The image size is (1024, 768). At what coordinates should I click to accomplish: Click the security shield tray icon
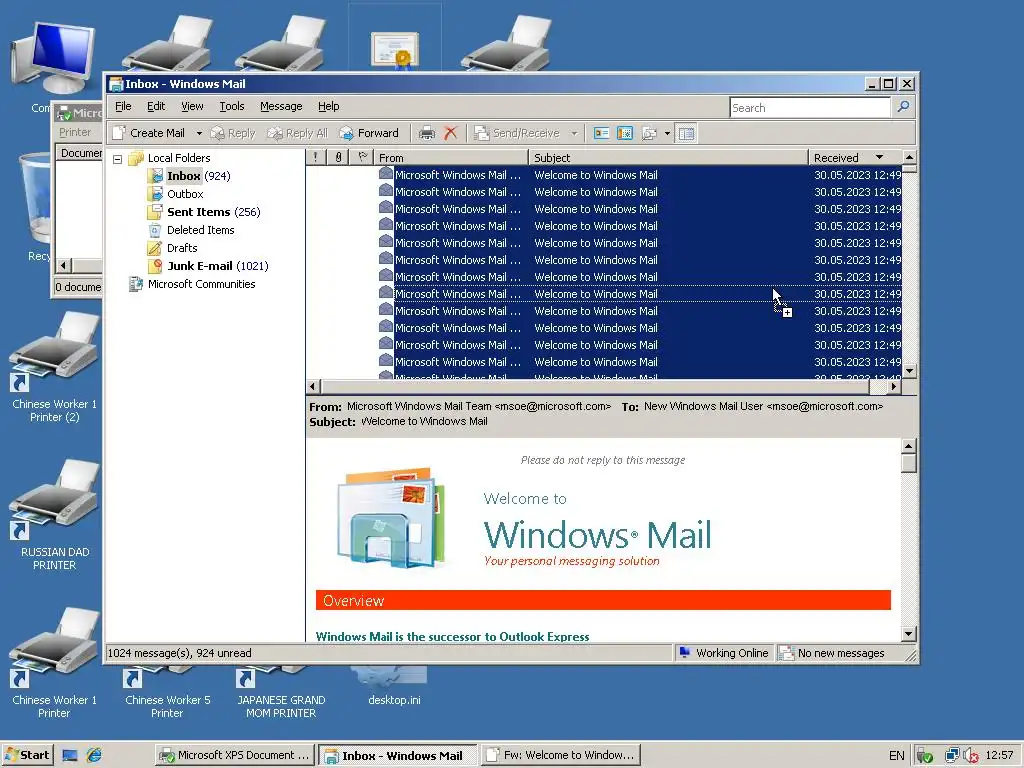pyautogui.click(x=925, y=756)
